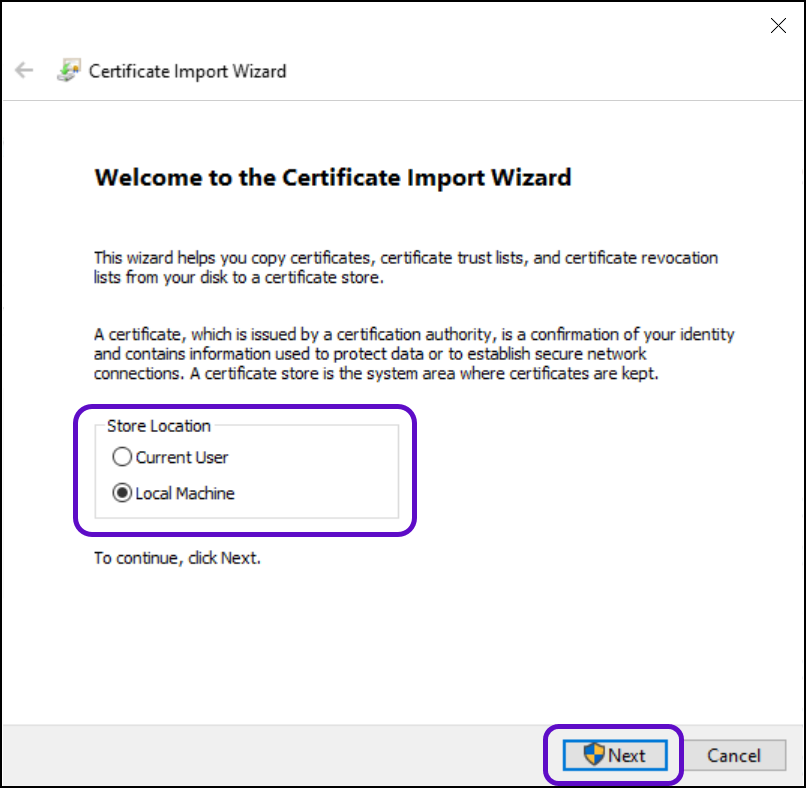Click the Welcome heading text
806x788 pixels.
click(x=332, y=178)
